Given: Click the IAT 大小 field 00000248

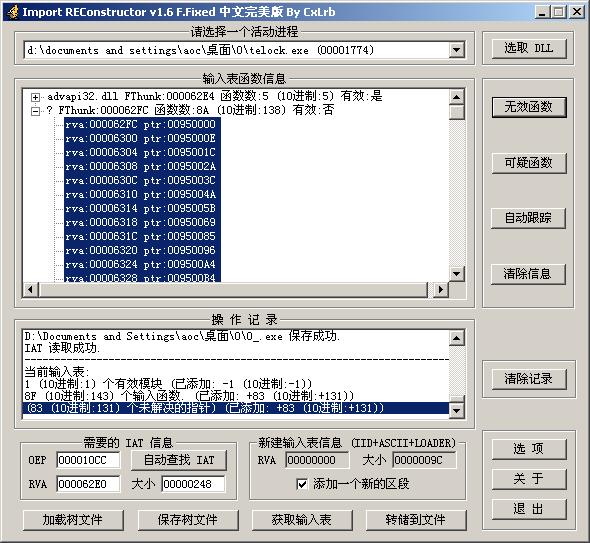Looking at the screenshot, I should [193, 484].
